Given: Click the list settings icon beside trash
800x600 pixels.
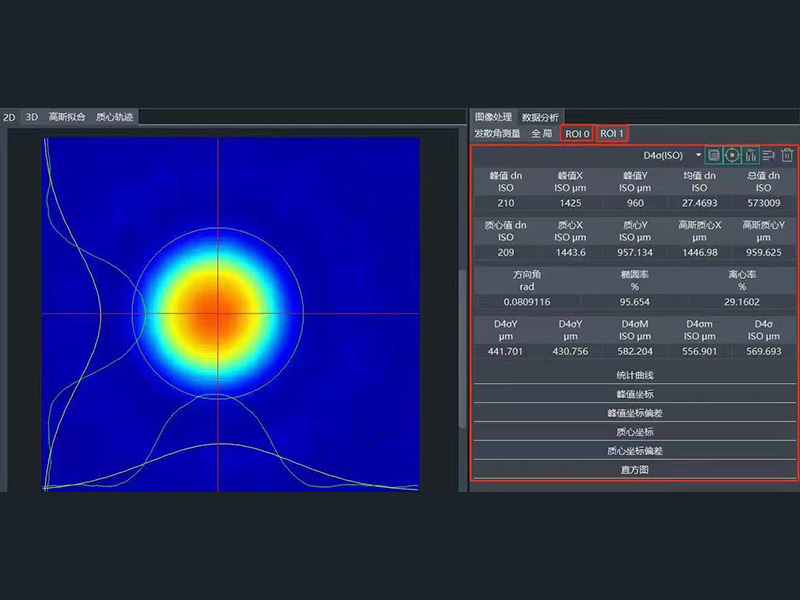Looking at the screenshot, I should click(769, 155).
